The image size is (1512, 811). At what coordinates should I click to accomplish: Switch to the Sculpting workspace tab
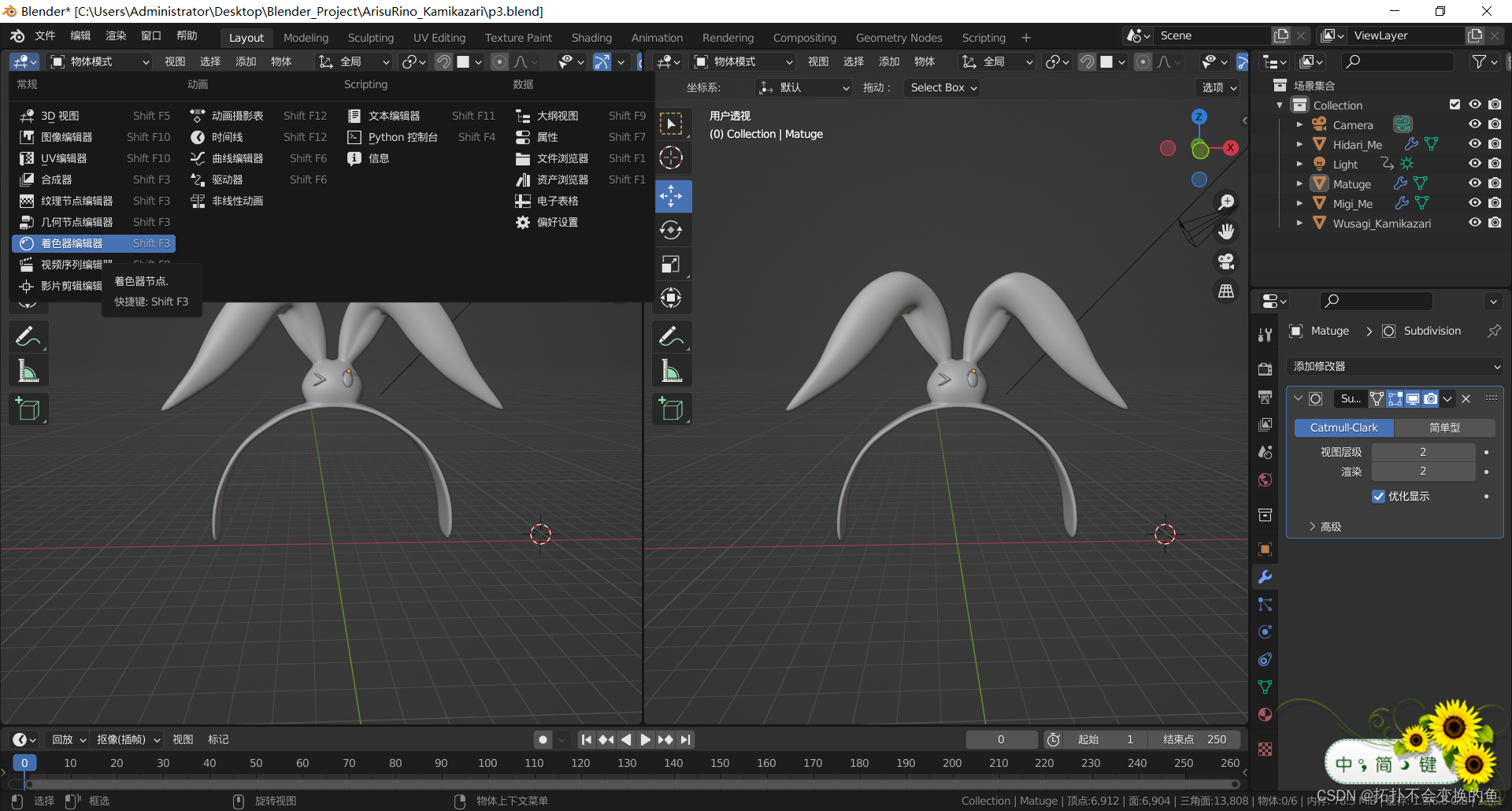[x=371, y=38]
